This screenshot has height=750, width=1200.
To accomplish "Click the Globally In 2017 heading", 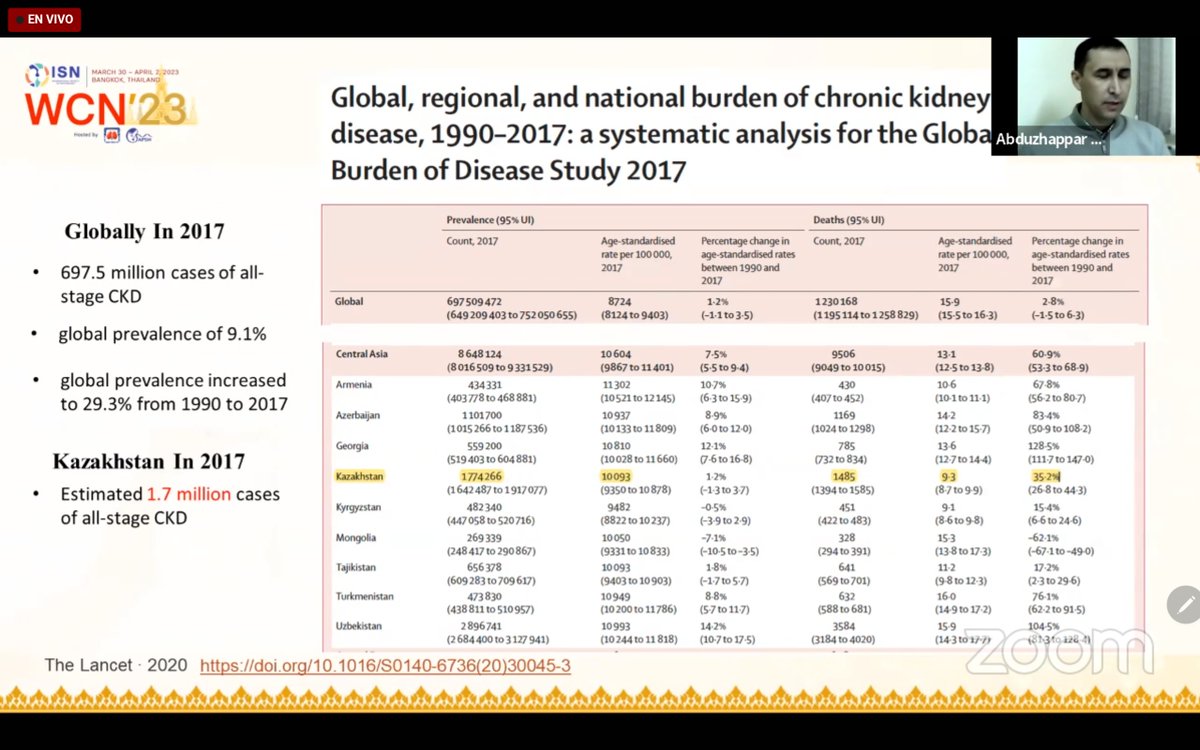I will 144,231.
